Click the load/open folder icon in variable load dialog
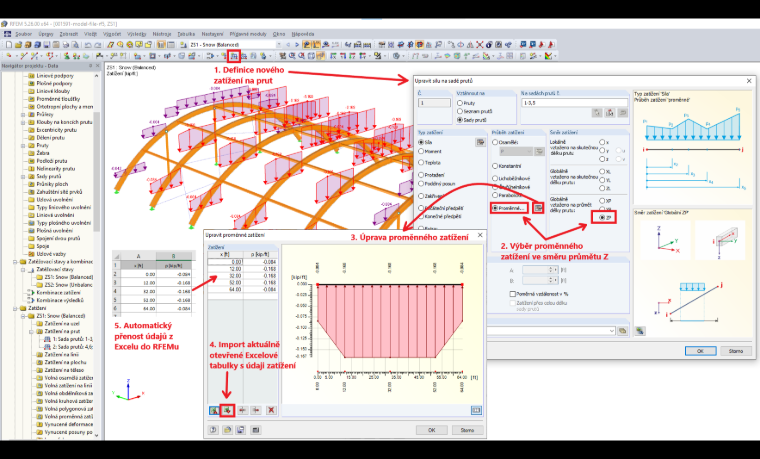Image resolution: width=760 pixels, height=459 pixels. click(227, 430)
